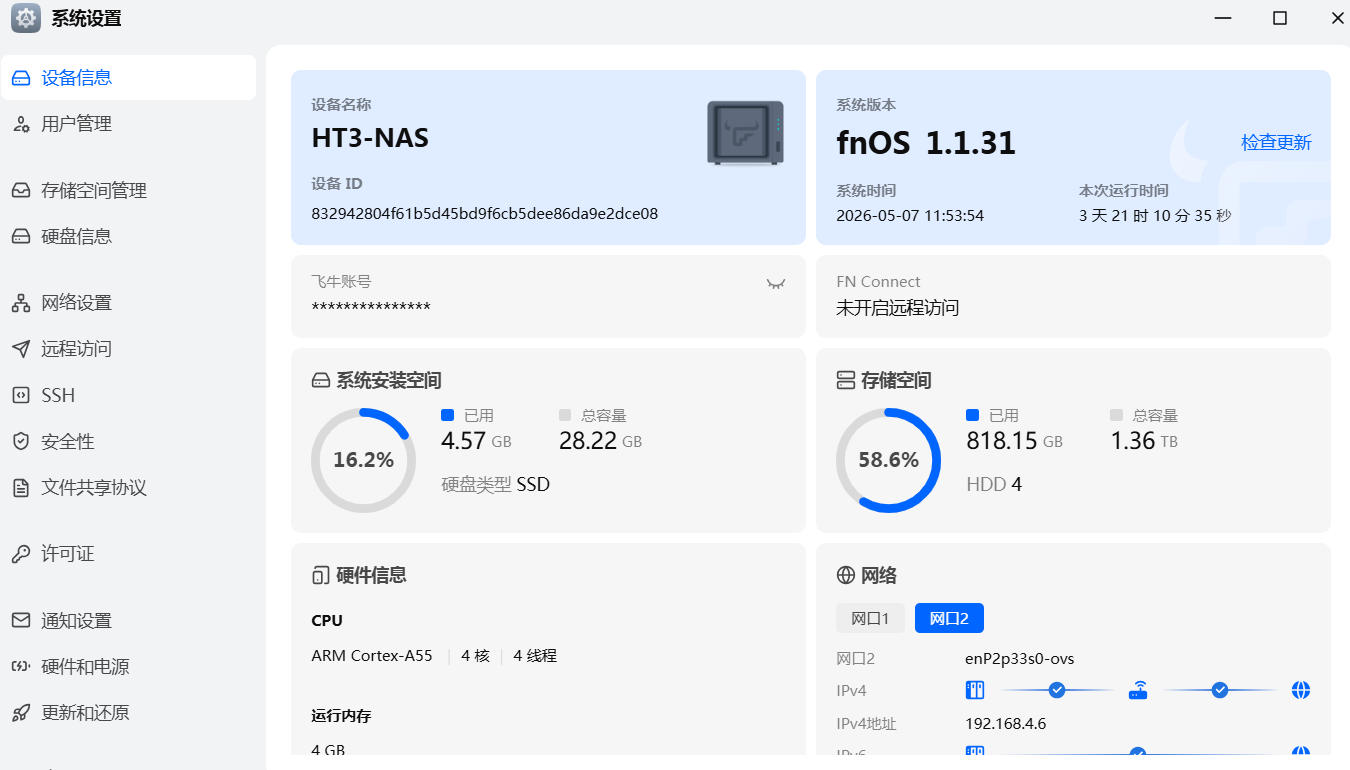Click ARM Cortex-A55 CPU text
Viewport: 1350px width, 770px height.
(x=372, y=656)
